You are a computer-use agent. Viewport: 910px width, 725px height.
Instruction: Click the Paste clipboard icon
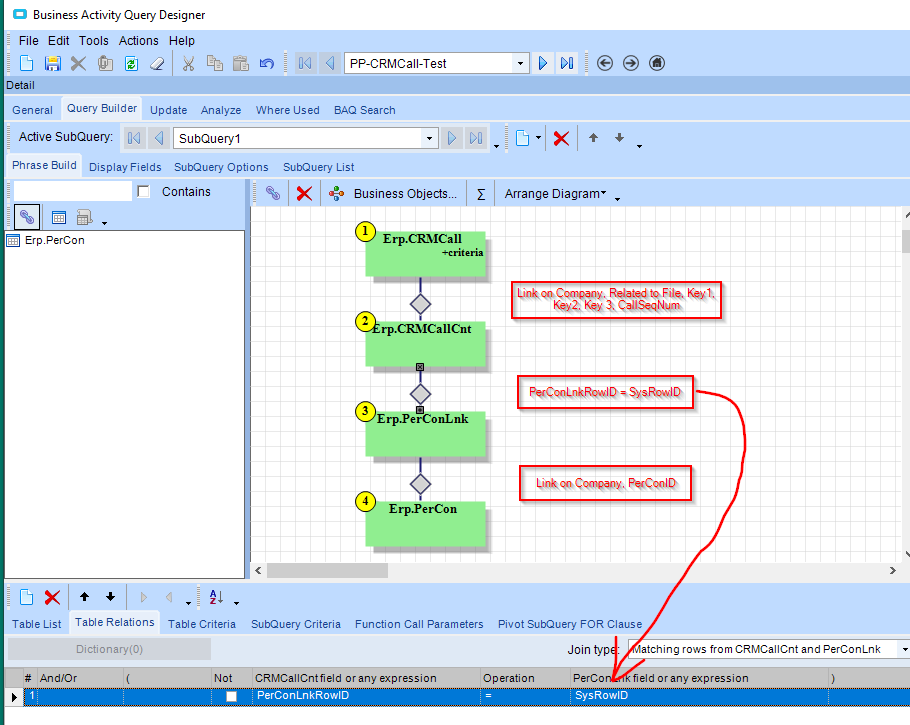pos(240,63)
